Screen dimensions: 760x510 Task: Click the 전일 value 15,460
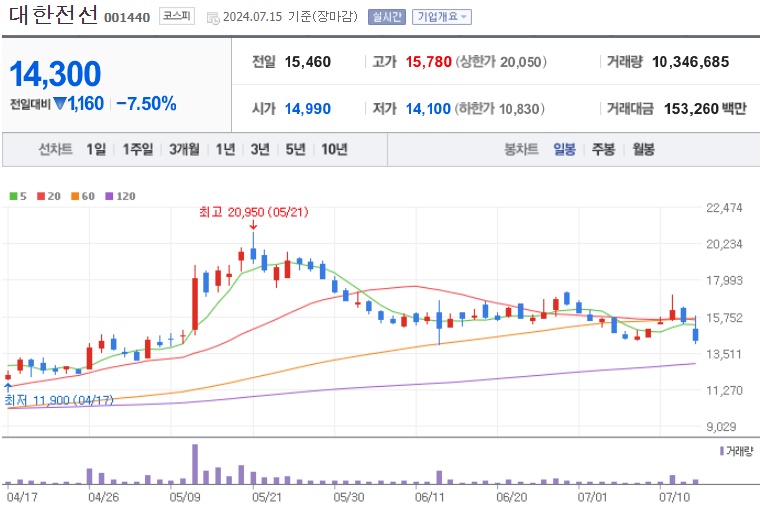point(308,62)
